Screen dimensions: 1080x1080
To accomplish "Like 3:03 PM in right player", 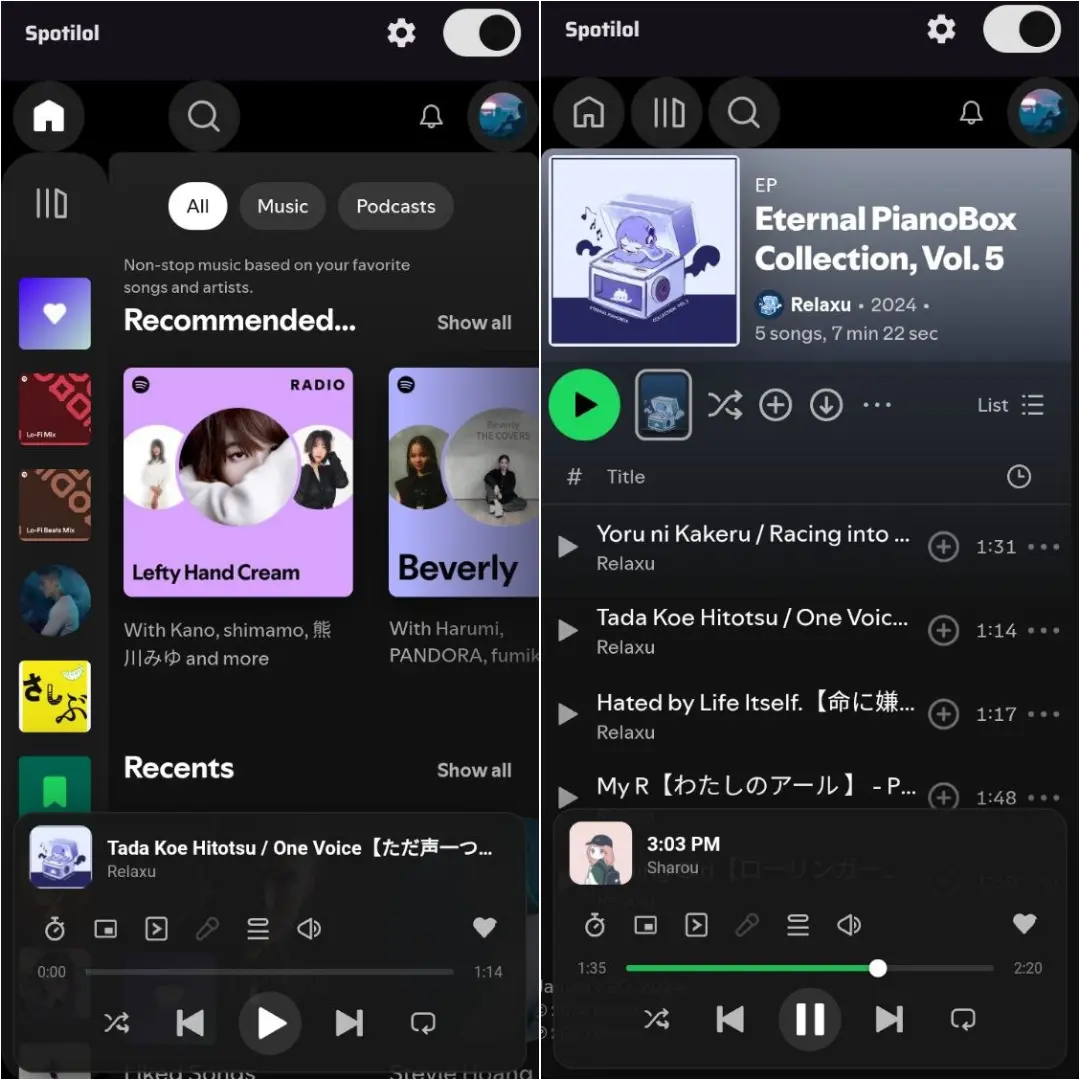I will [x=1024, y=924].
